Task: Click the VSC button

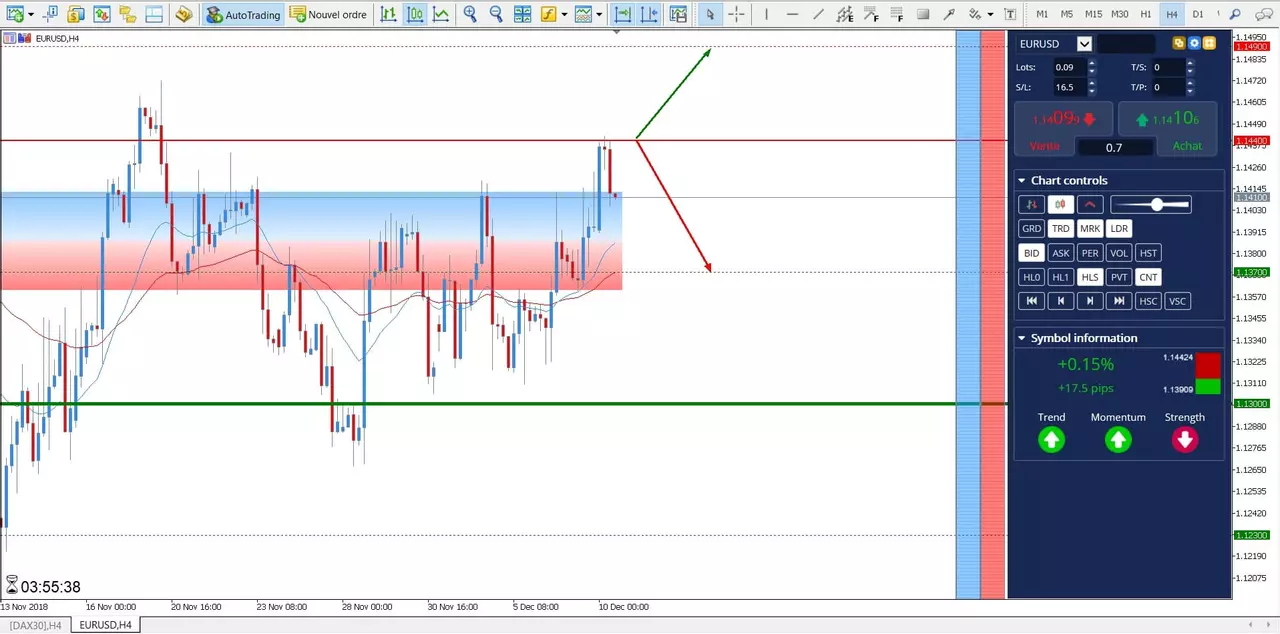Action: click(x=1178, y=301)
